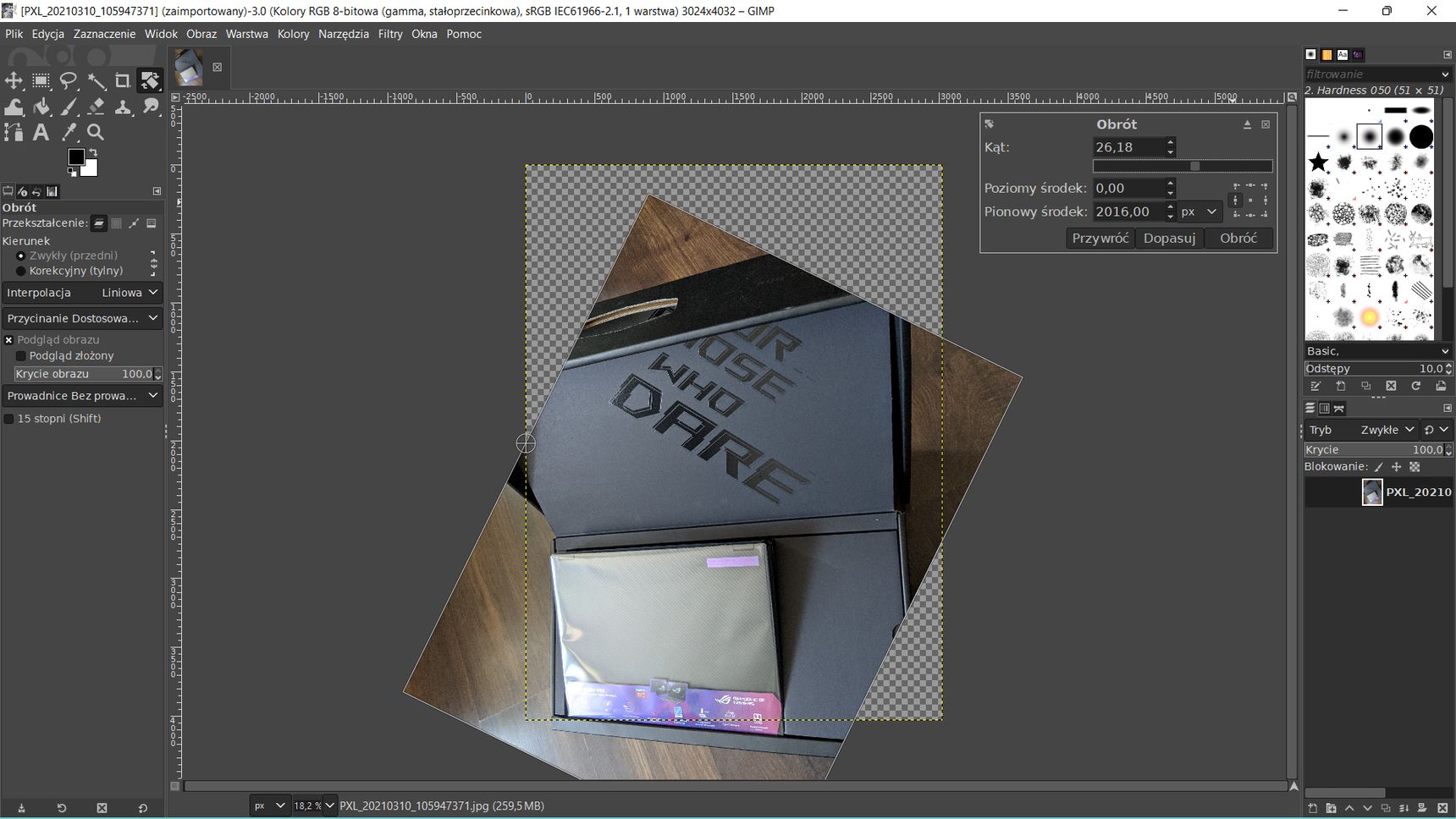Pick the Eraser tool

point(96,107)
